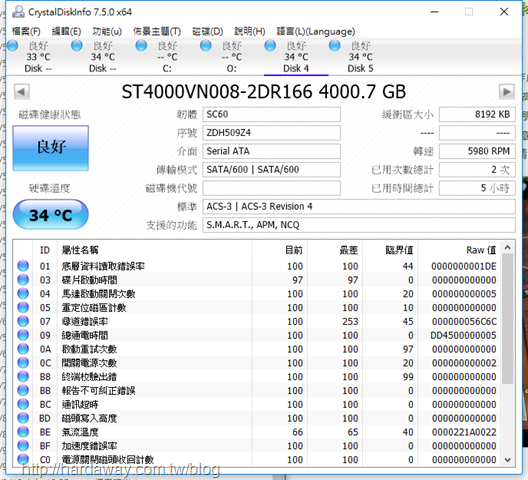
Task: Click the 臨界值 column header
Action: tap(390, 250)
